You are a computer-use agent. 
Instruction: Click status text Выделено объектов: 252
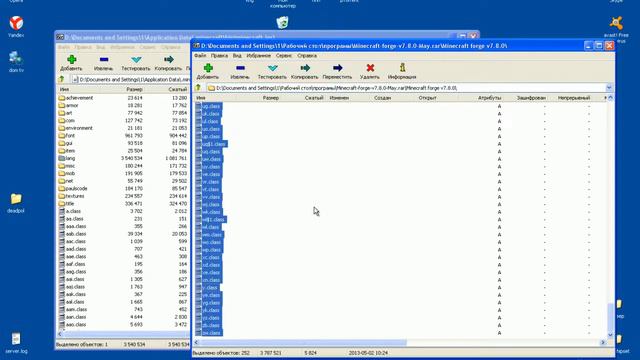[221, 353]
